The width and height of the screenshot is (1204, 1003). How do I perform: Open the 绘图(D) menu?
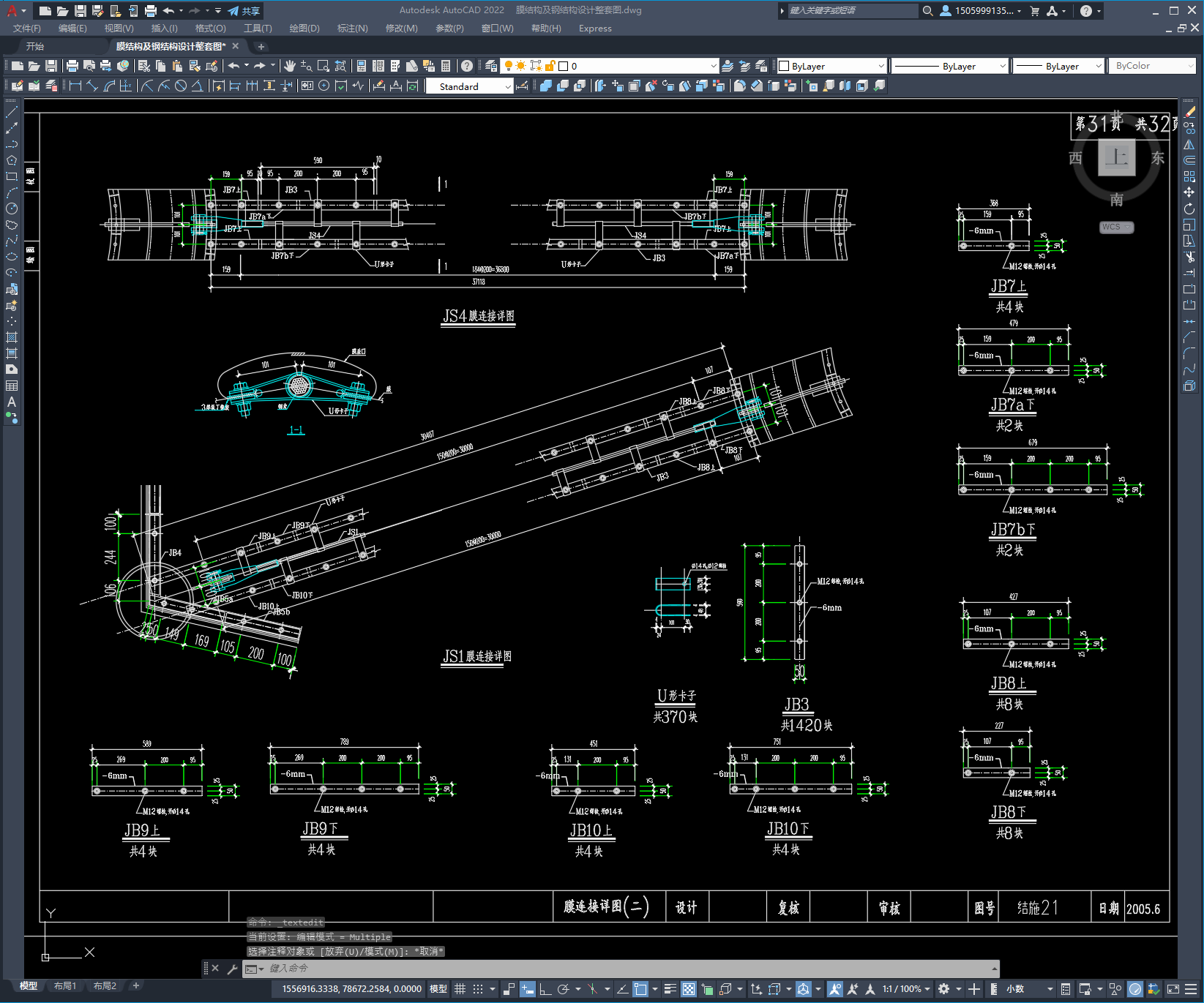click(304, 29)
